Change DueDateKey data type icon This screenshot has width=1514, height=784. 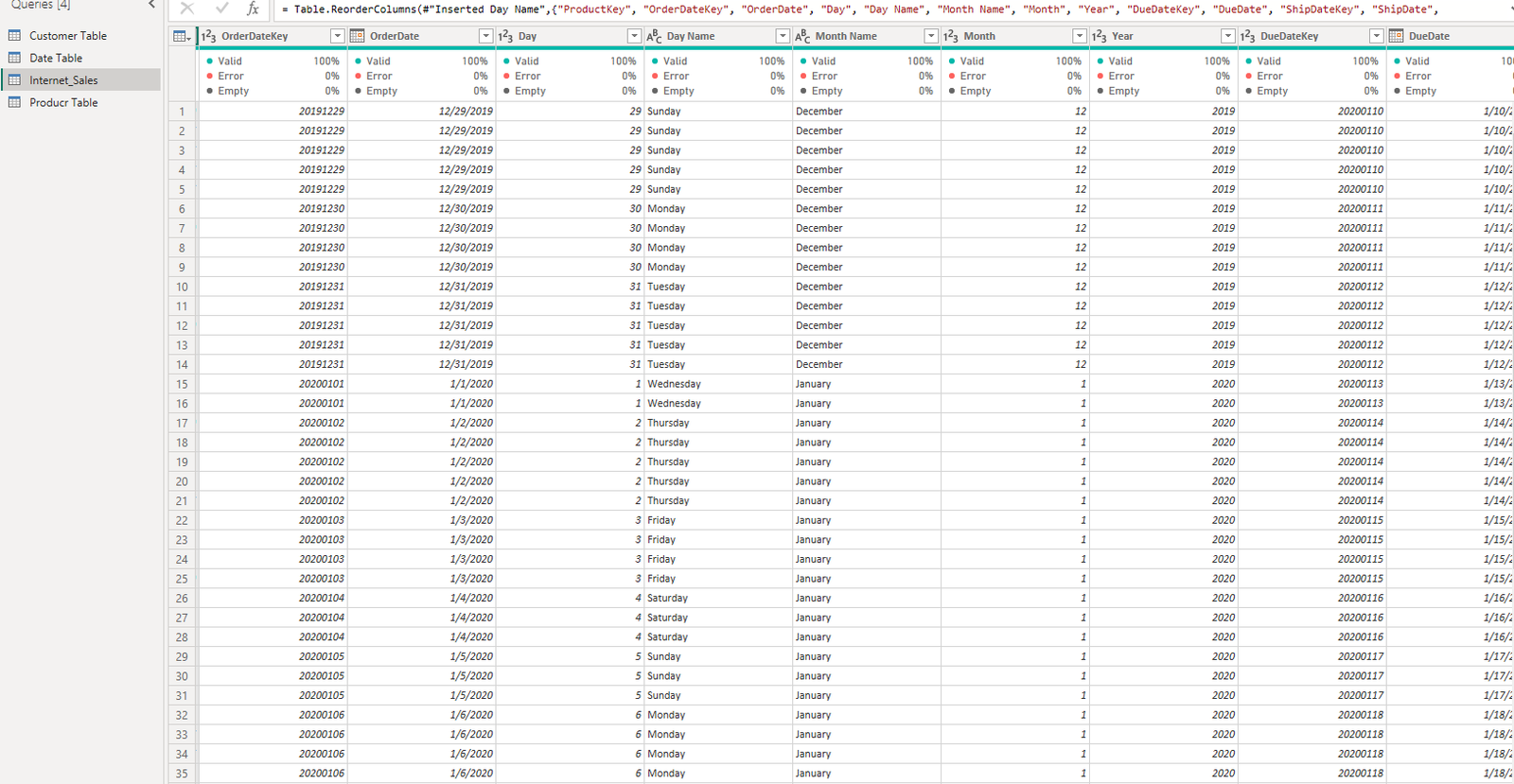pos(1248,36)
